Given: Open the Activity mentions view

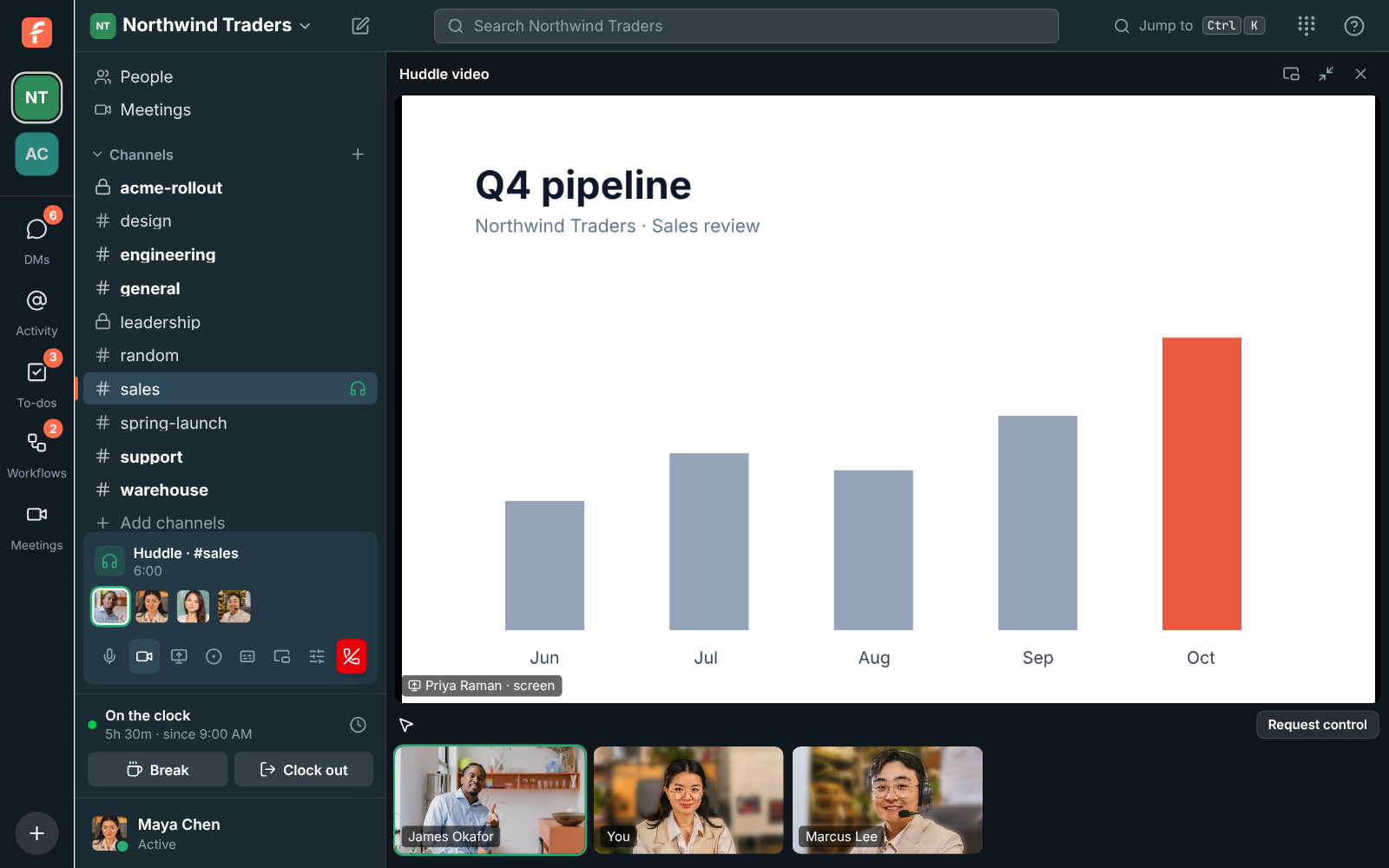Looking at the screenshot, I should 36,312.
